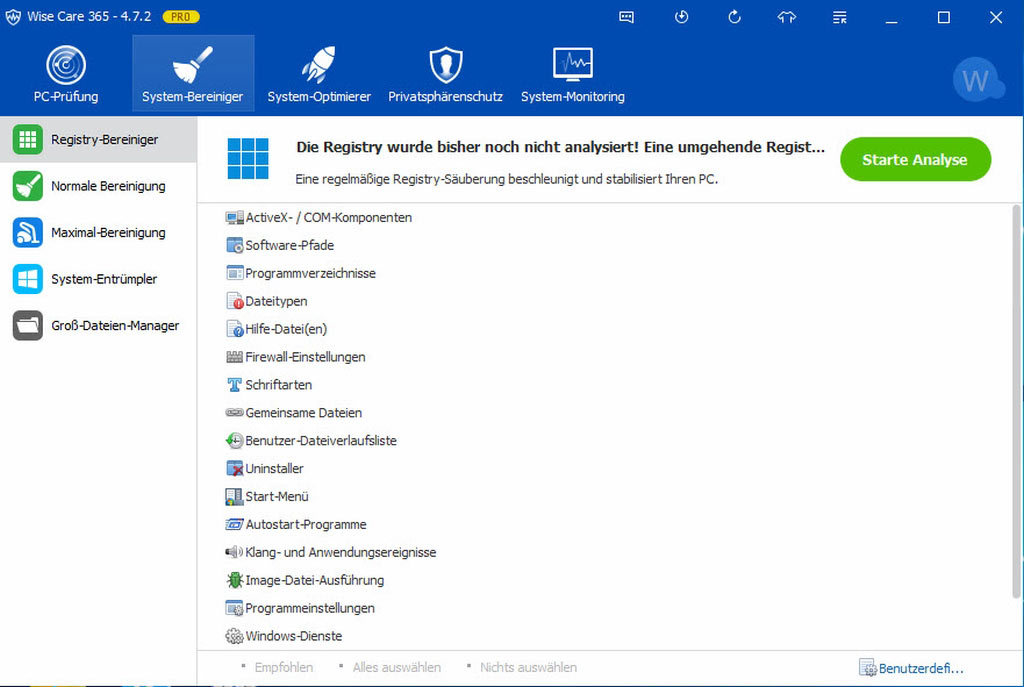1024x687 pixels.
Task: Open the System-Monitoring monitor icon
Action: (573, 64)
